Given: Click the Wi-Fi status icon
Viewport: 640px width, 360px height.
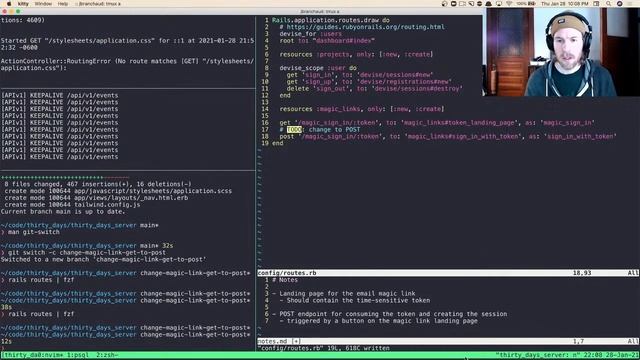Looking at the screenshot, I should 509,4.
